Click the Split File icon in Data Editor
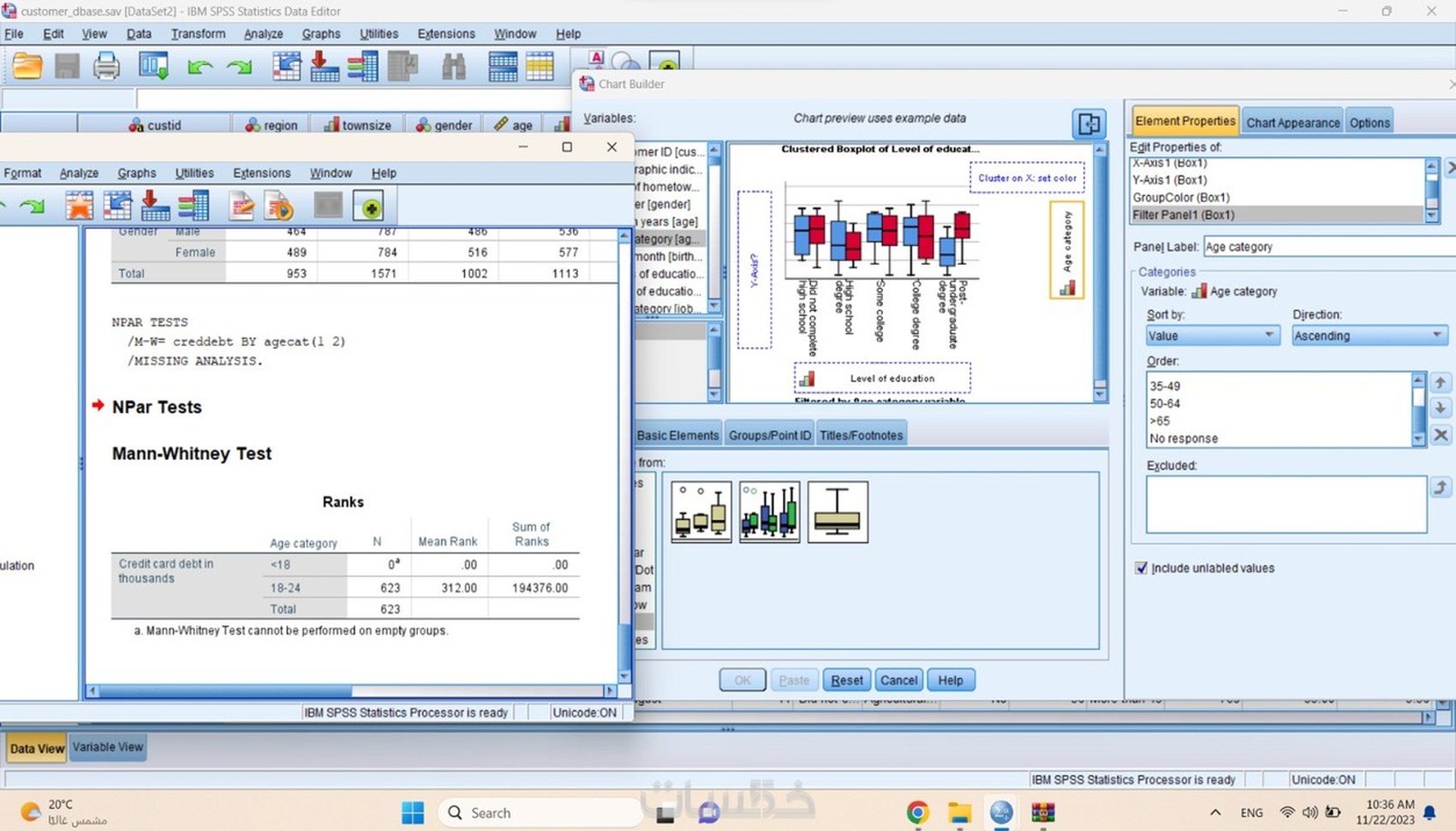Viewport: 1456px width, 831px height. (503, 66)
